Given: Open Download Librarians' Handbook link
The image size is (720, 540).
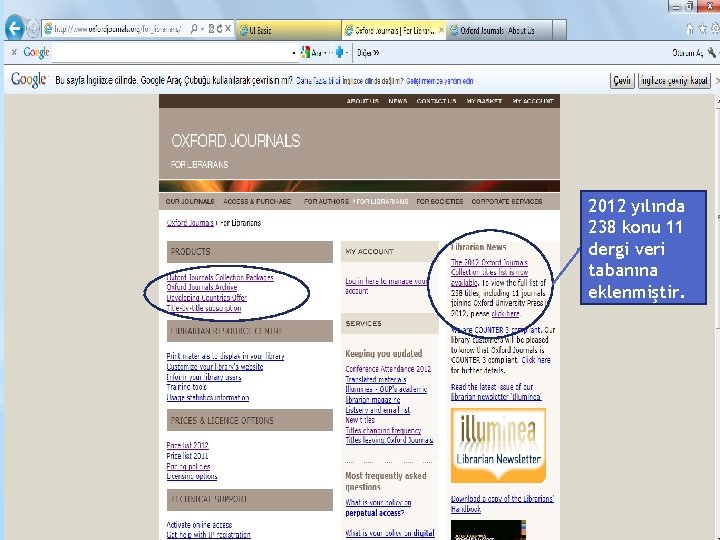Looking at the screenshot, I should coord(502,504).
